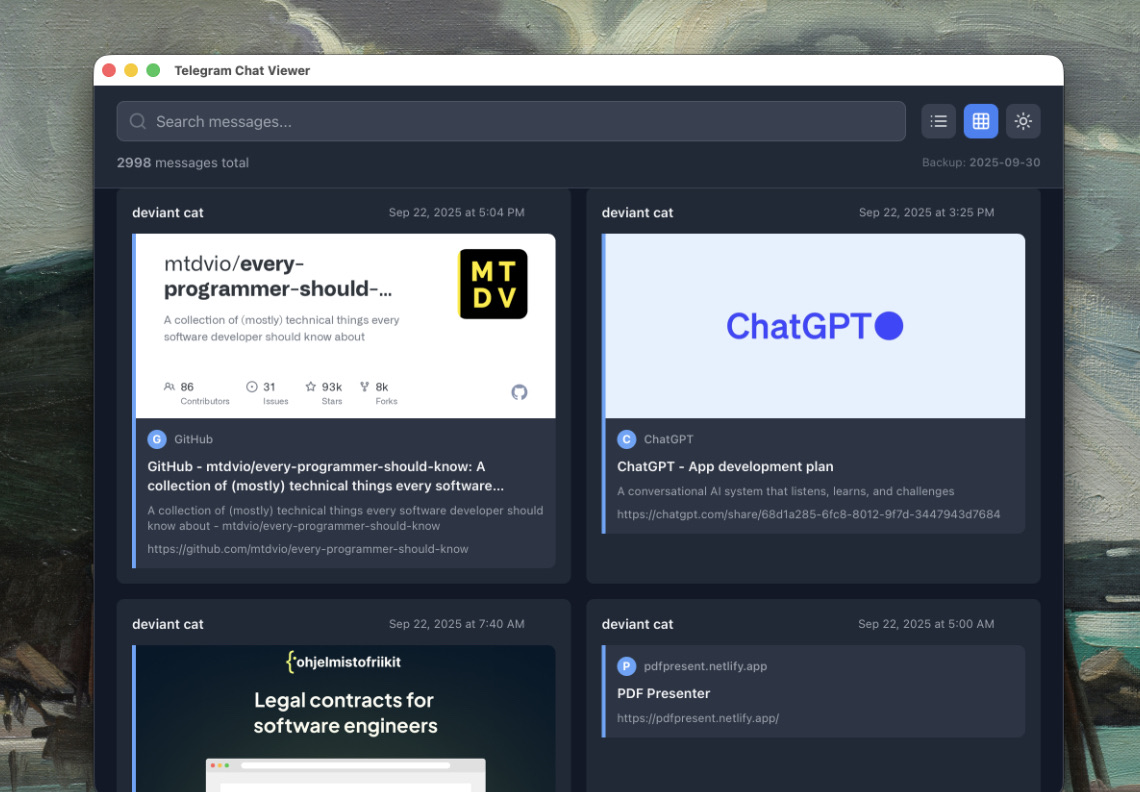Click the 'GitHub' site name label
Viewport: 1140px width, 792px height.
coord(193,439)
